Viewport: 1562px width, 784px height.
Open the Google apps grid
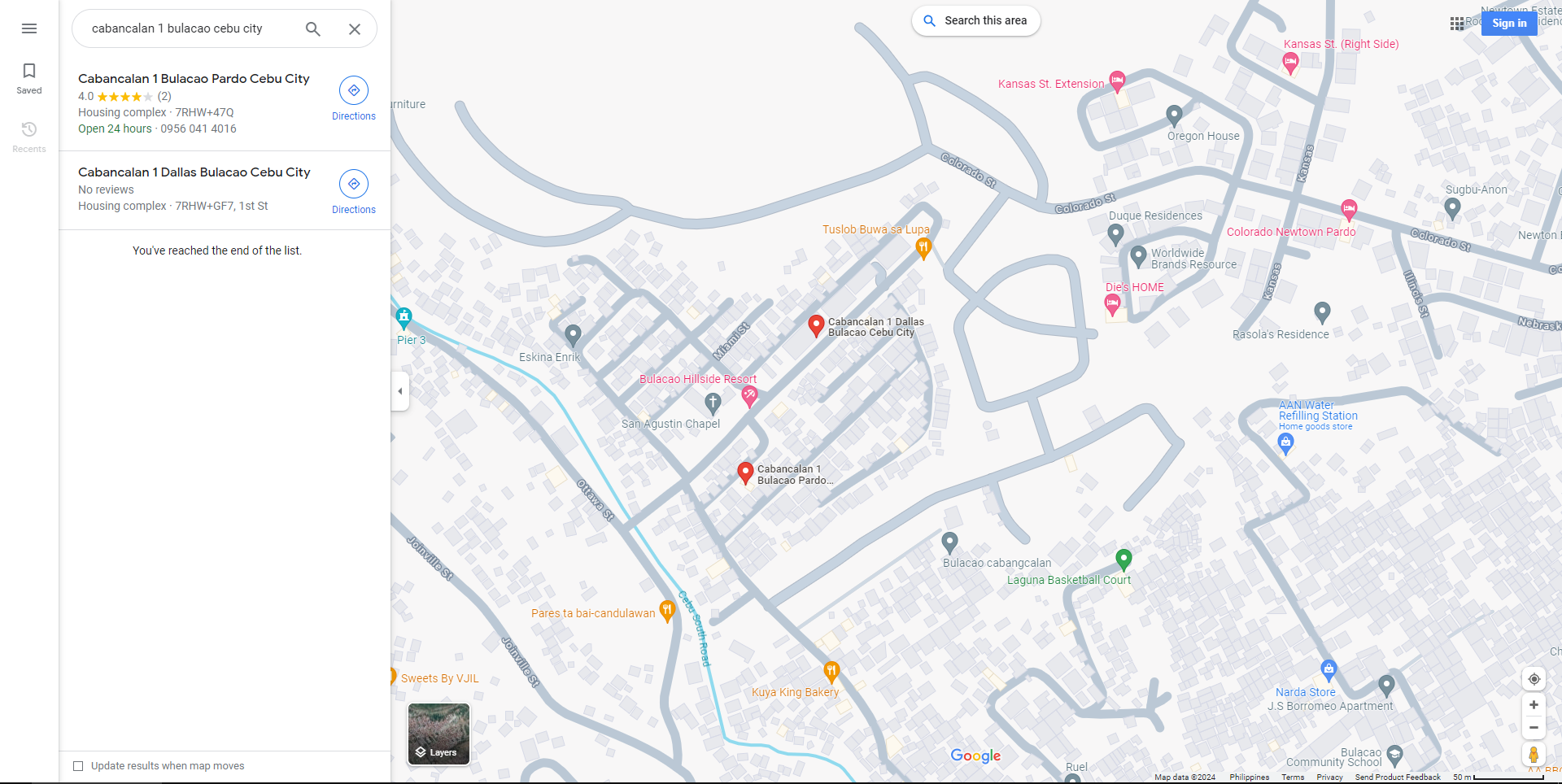1457,24
